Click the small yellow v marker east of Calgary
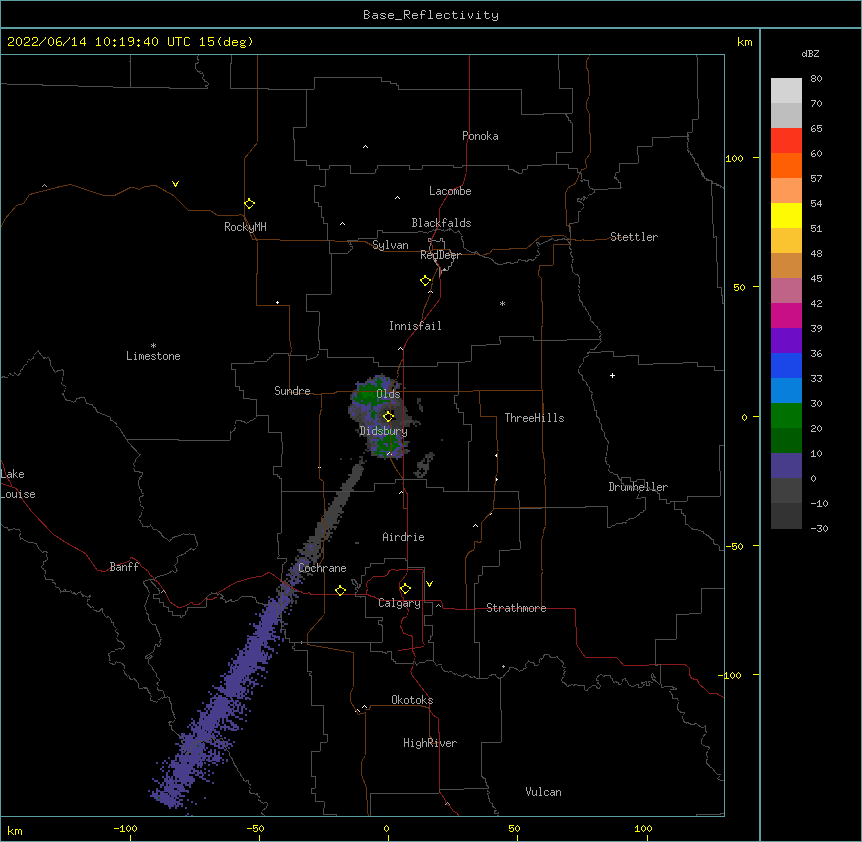 429,584
